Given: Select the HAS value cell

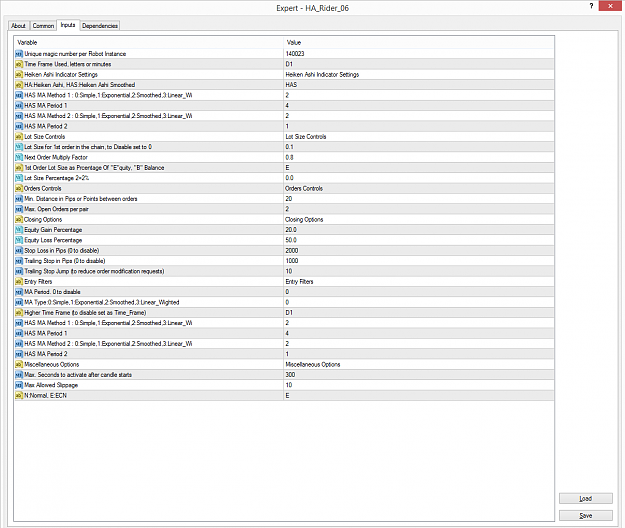Looking at the screenshot, I should tap(419, 85).
